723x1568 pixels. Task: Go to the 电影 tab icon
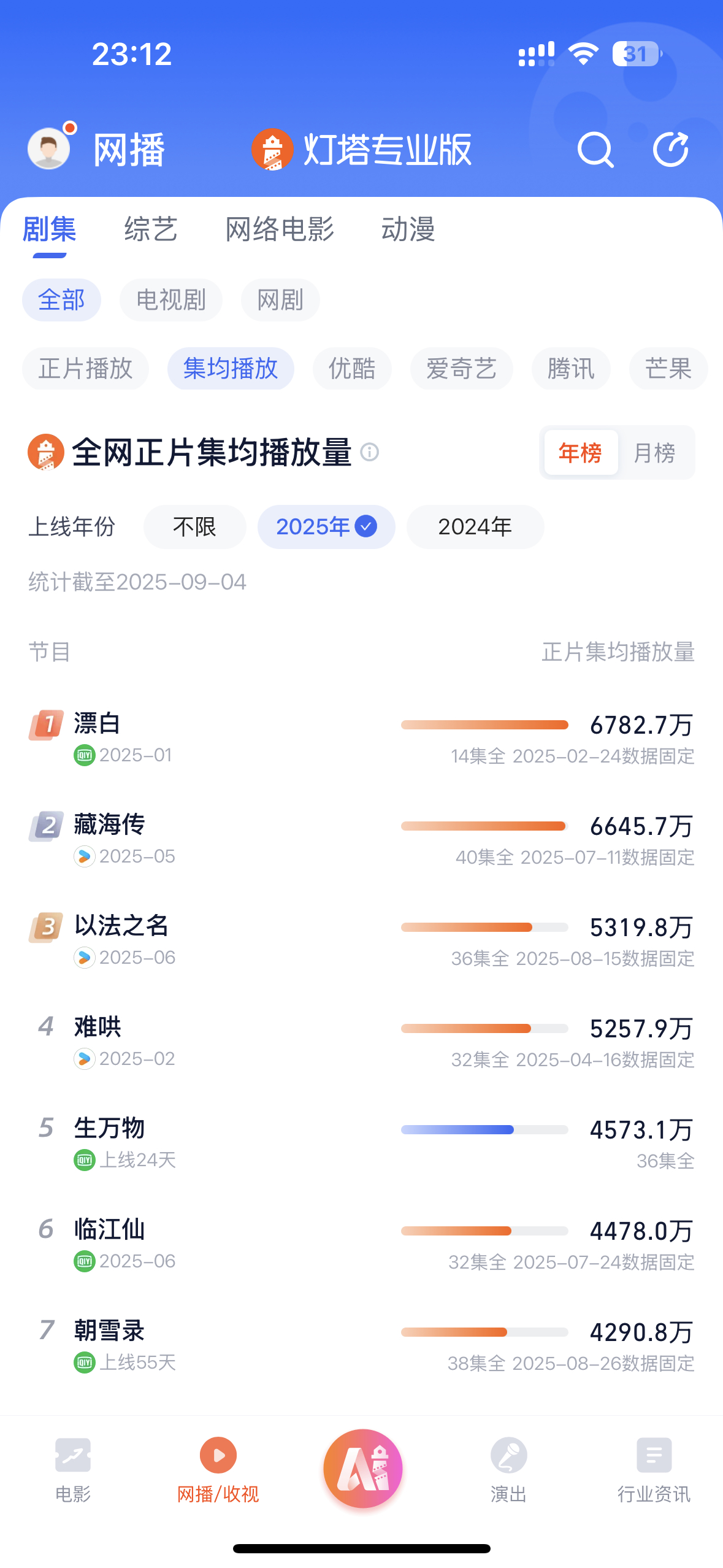pyautogui.click(x=73, y=1455)
